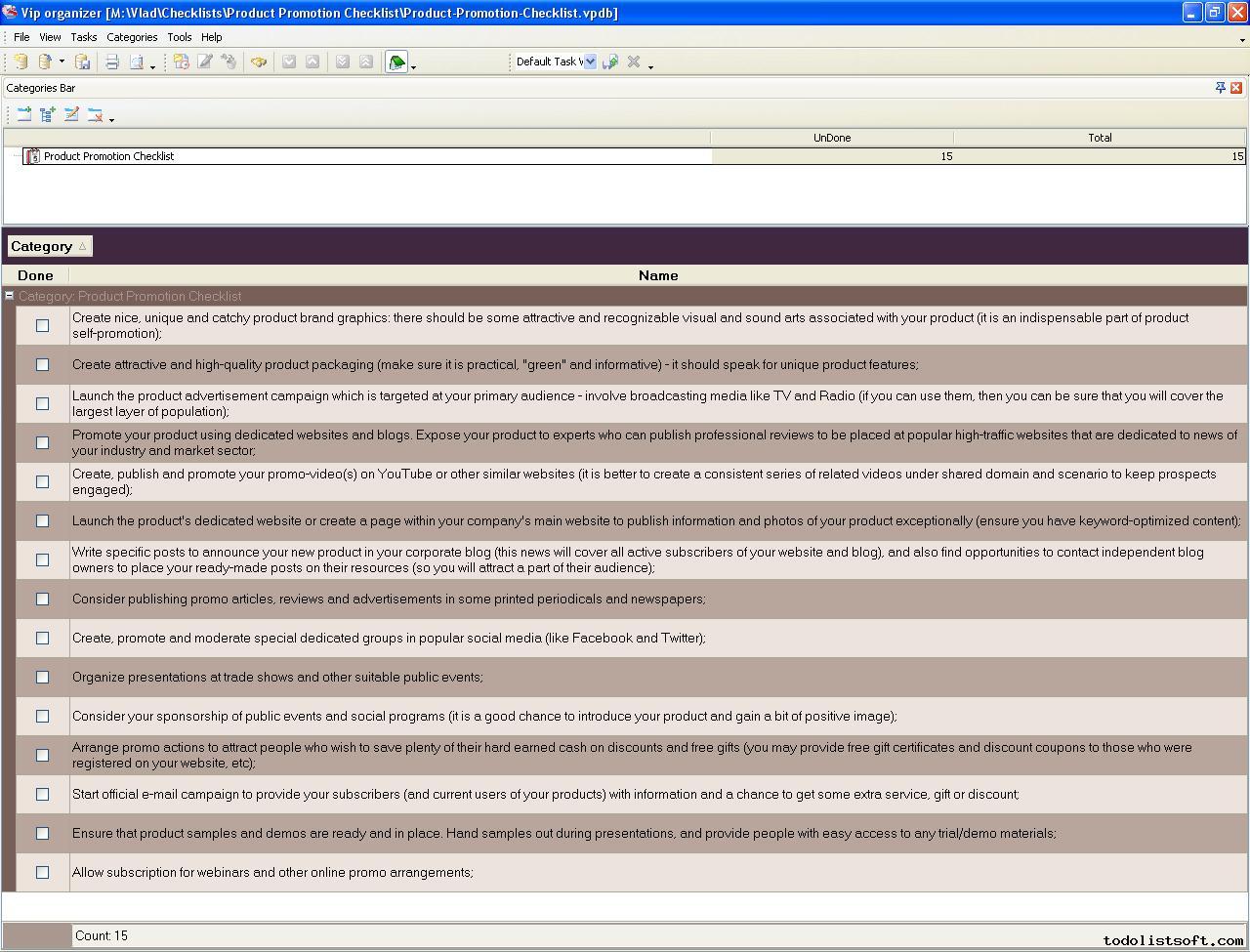Open the Default Task View dropdown
Screen dimensions: 1250x952
pos(590,62)
